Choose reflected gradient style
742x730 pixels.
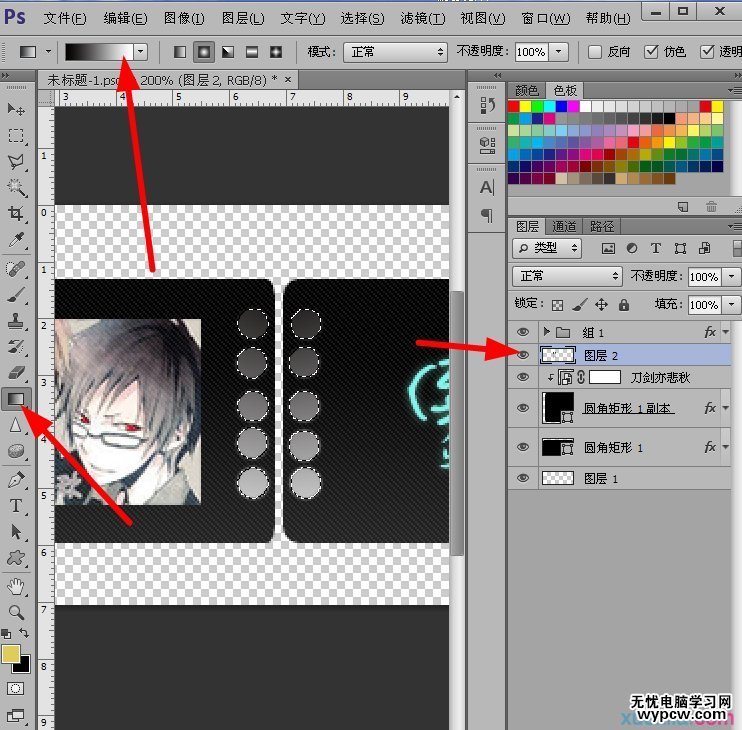(252, 52)
